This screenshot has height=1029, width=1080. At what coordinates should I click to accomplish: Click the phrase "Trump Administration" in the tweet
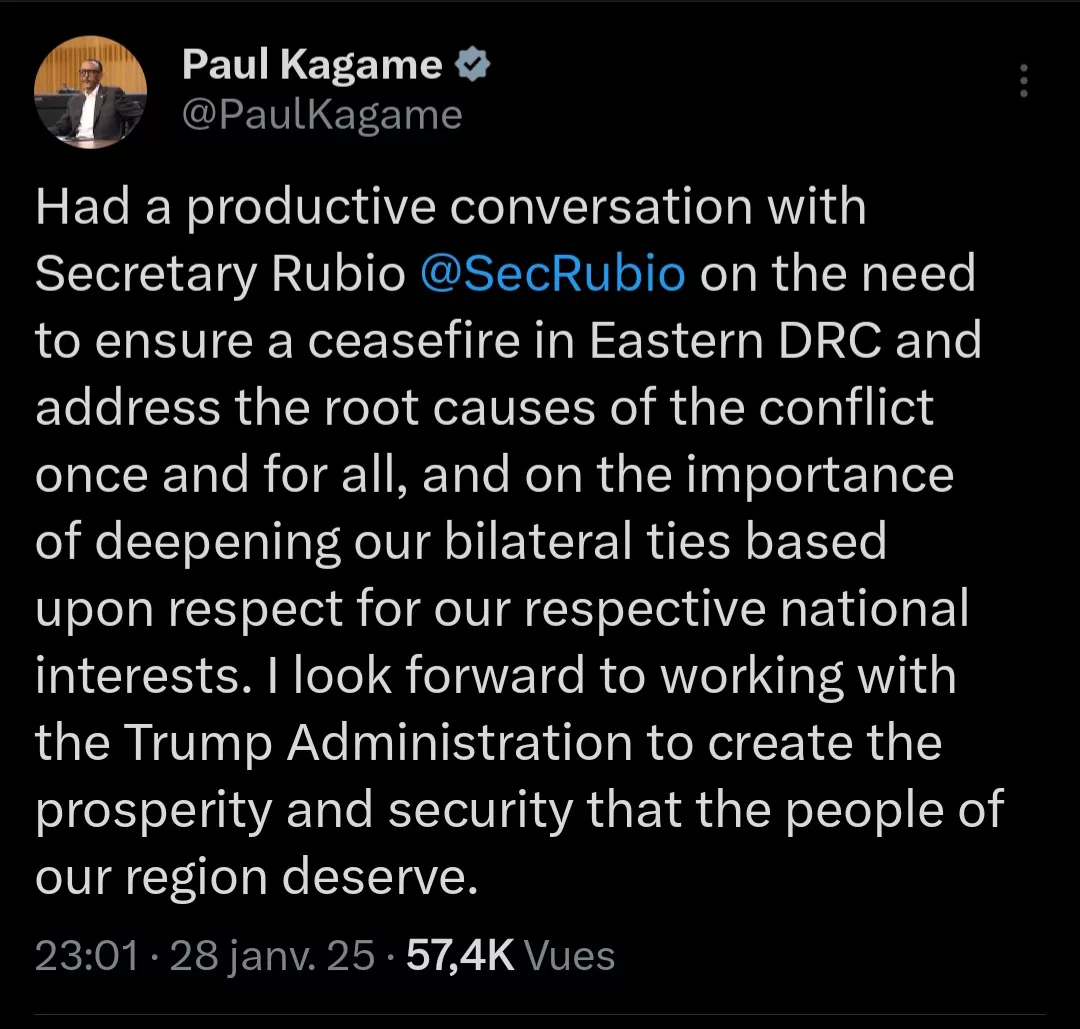coord(378,743)
